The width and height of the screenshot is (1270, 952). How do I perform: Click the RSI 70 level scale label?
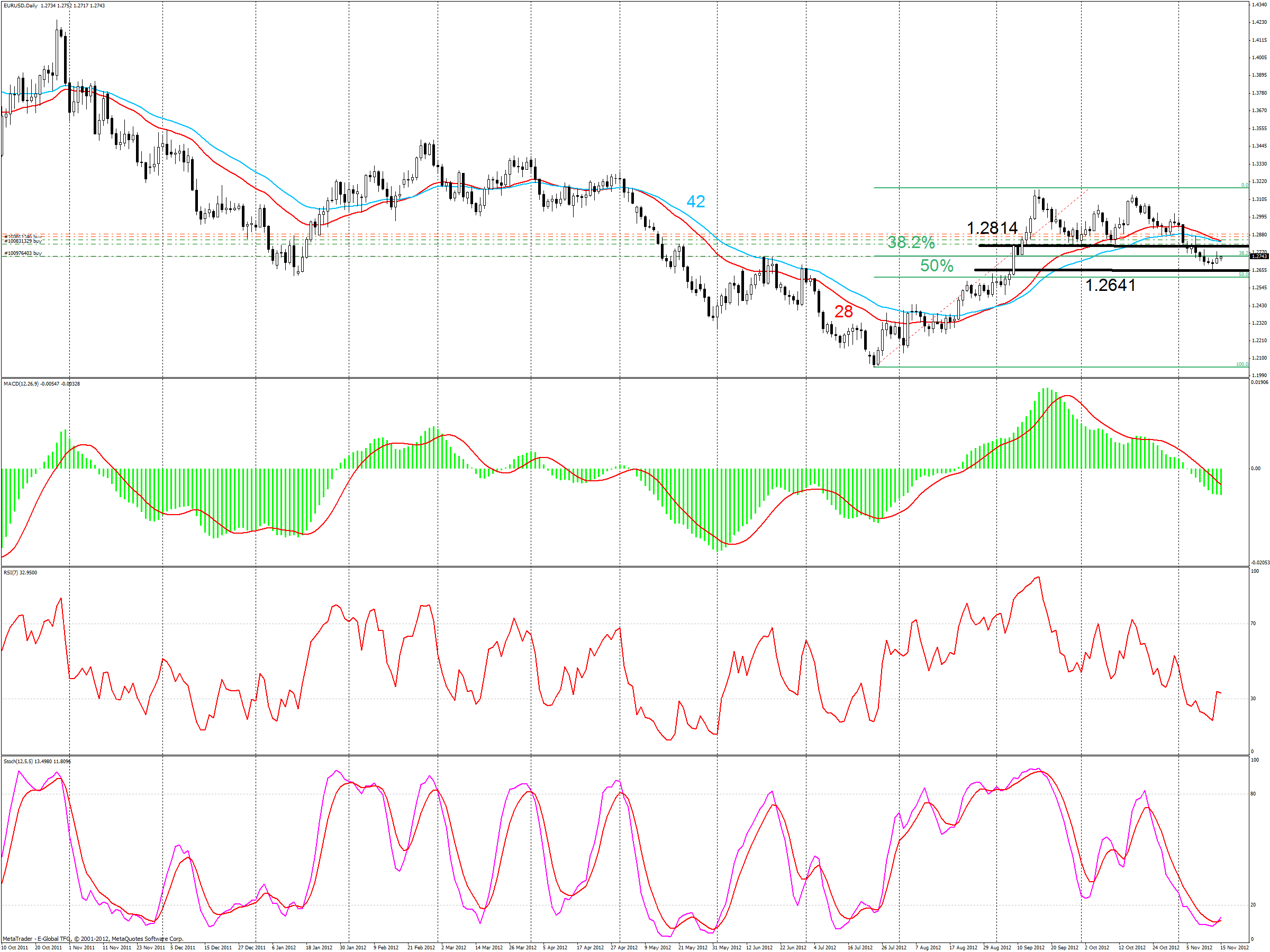pos(1253,623)
